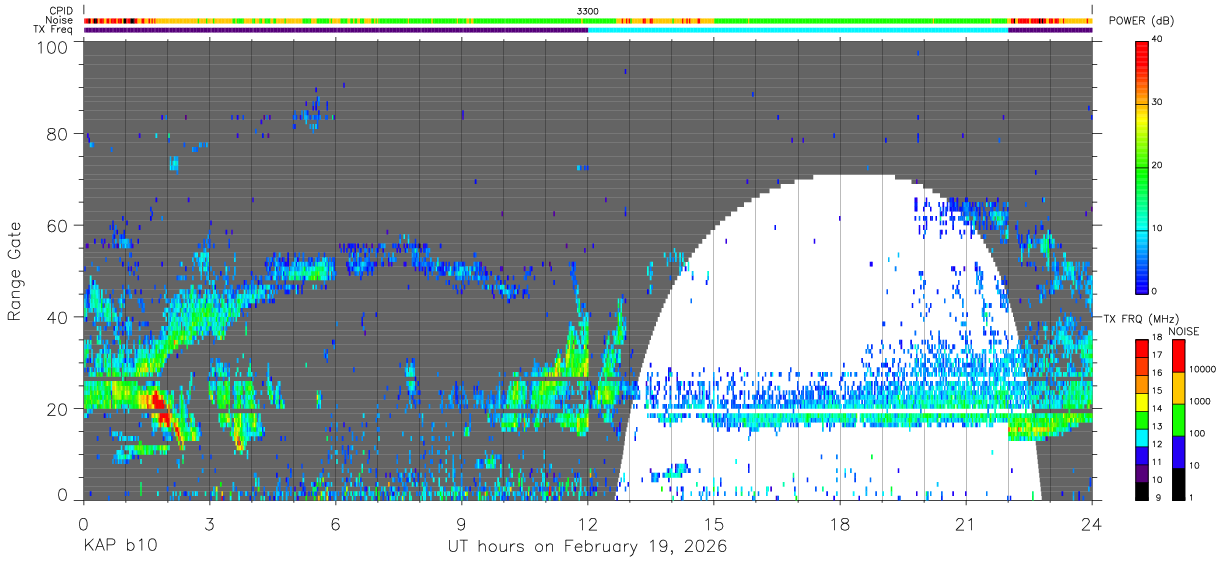The height and width of the screenshot is (567, 1228).
Task: Click x-axis tick label 12
Action: (588, 523)
